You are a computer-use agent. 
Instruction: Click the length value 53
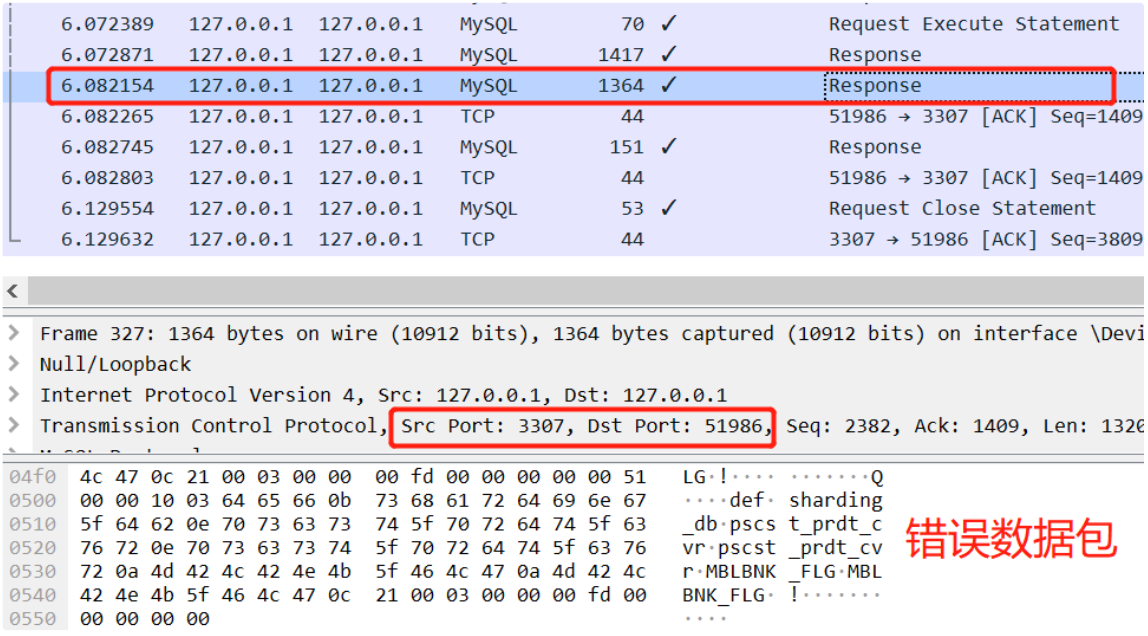coord(633,209)
